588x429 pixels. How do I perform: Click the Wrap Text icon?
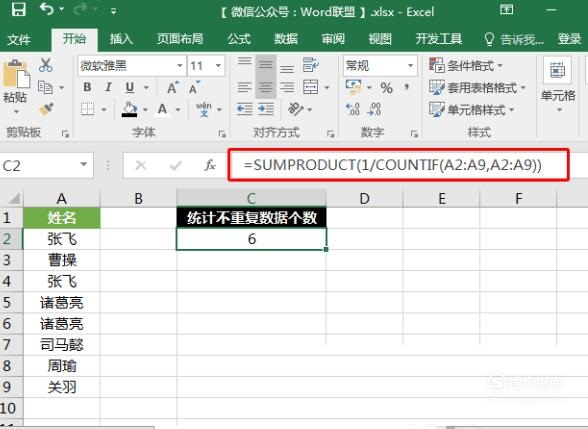point(310,65)
